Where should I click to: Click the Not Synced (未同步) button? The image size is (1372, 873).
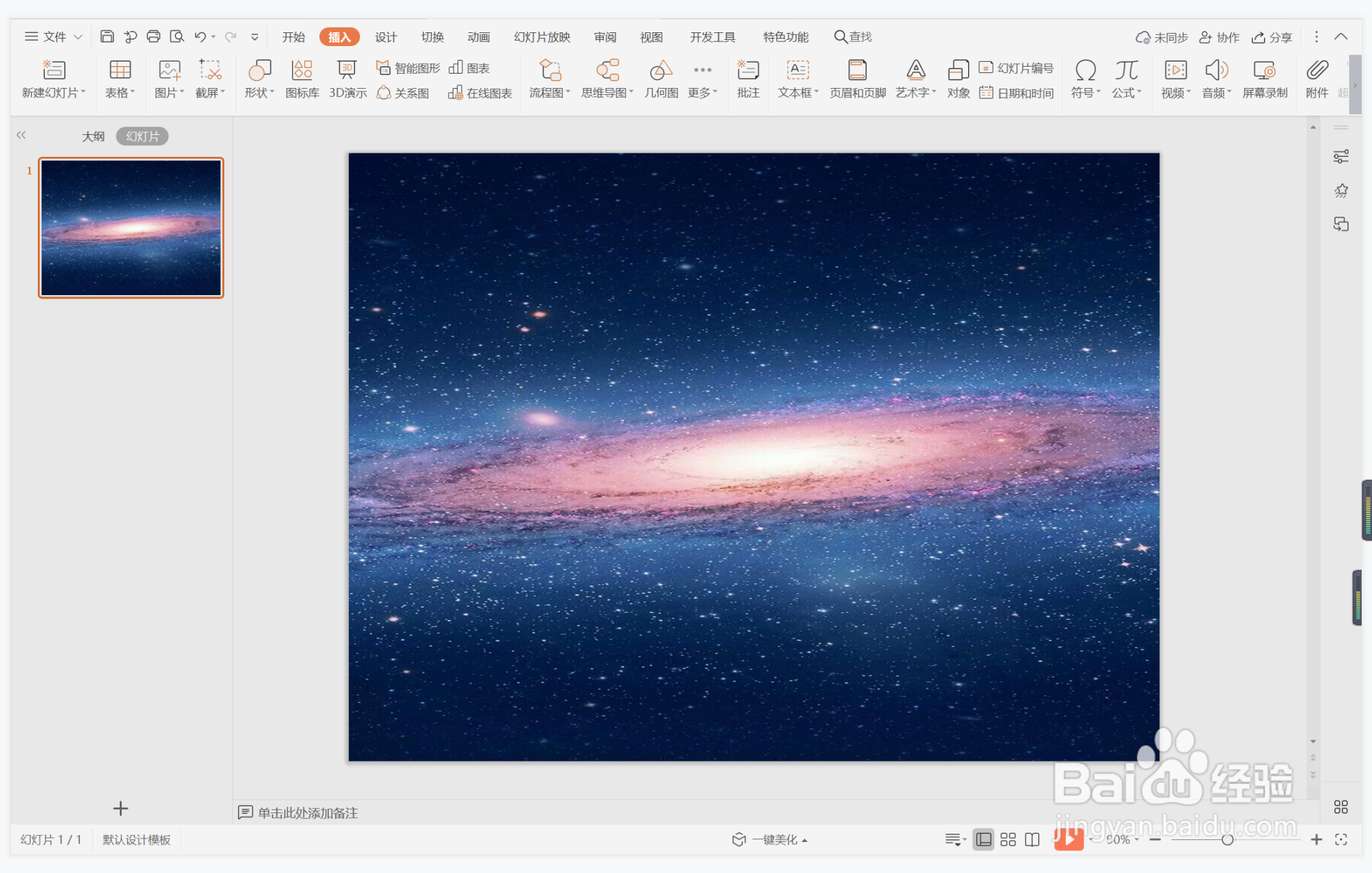tap(1162, 37)
